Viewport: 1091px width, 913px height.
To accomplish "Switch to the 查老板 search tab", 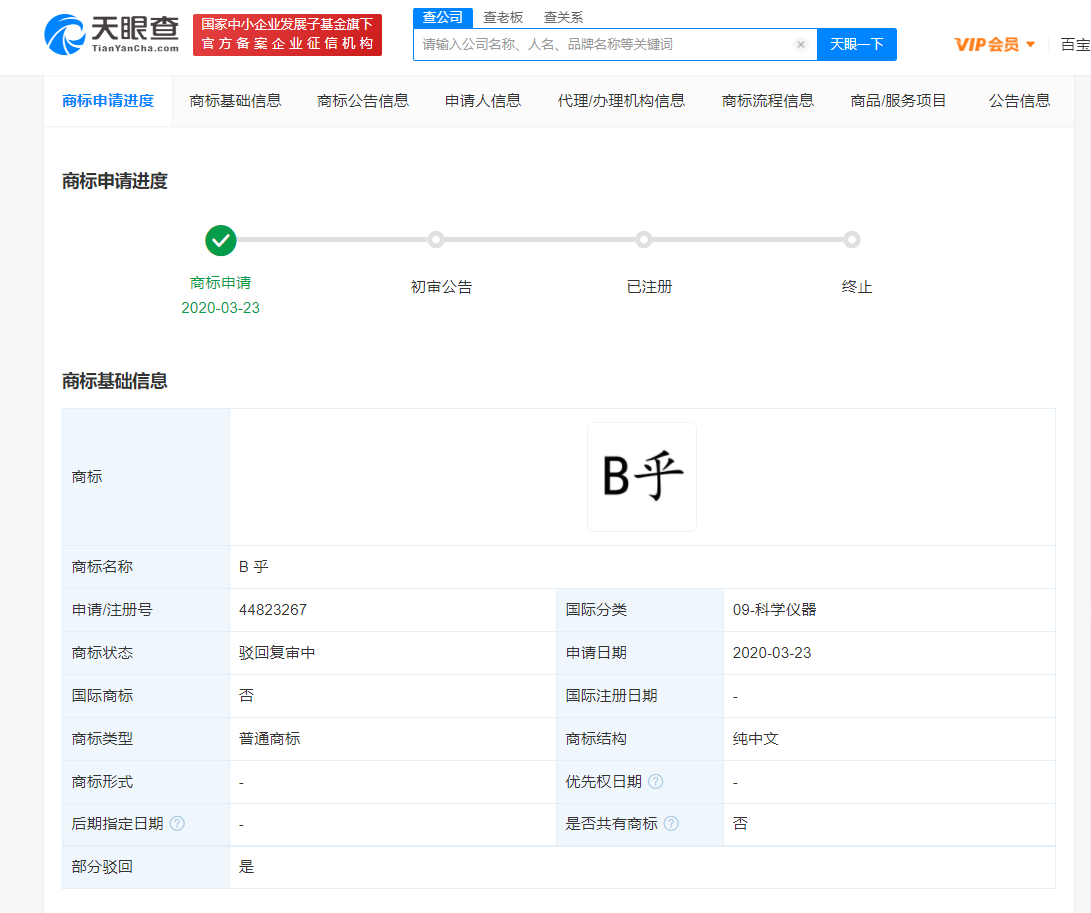I will (503, 17).
